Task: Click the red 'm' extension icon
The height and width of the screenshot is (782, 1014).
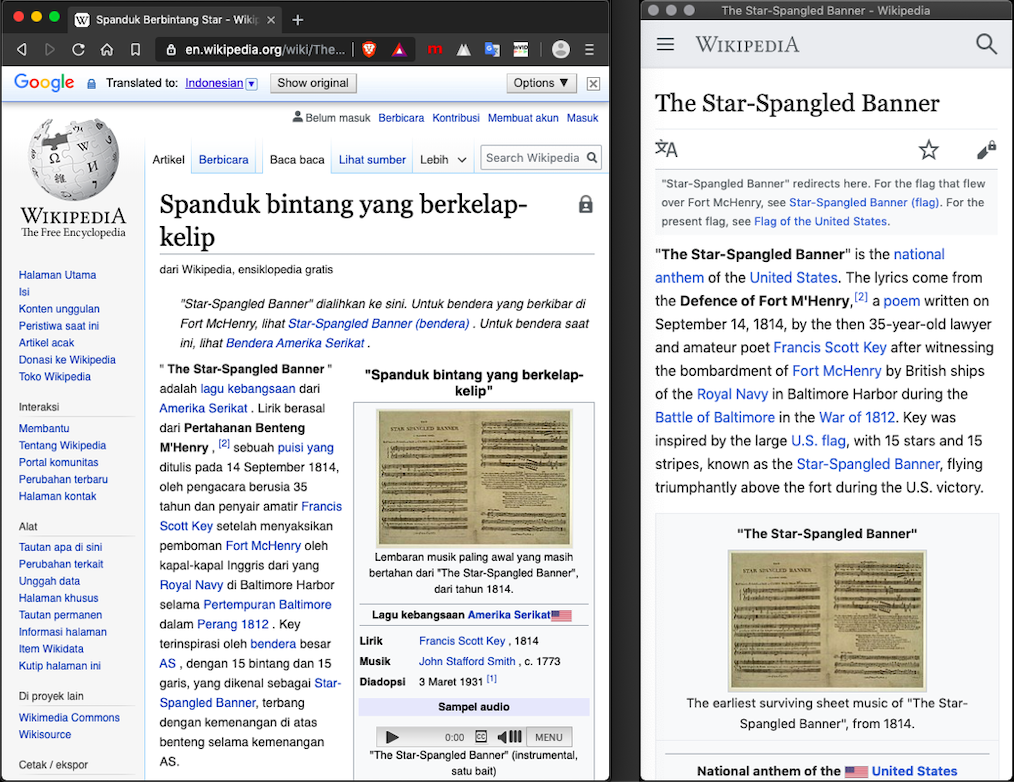Action: (435, 49)
